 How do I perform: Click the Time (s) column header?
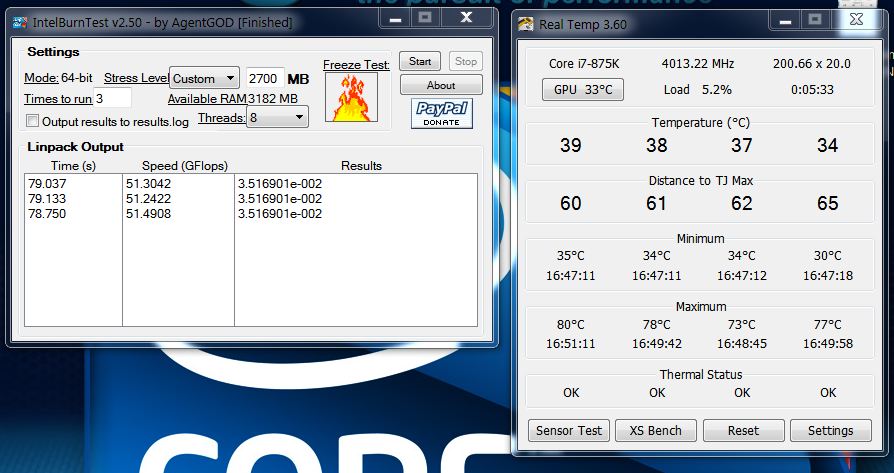click(x=73, y=166)
